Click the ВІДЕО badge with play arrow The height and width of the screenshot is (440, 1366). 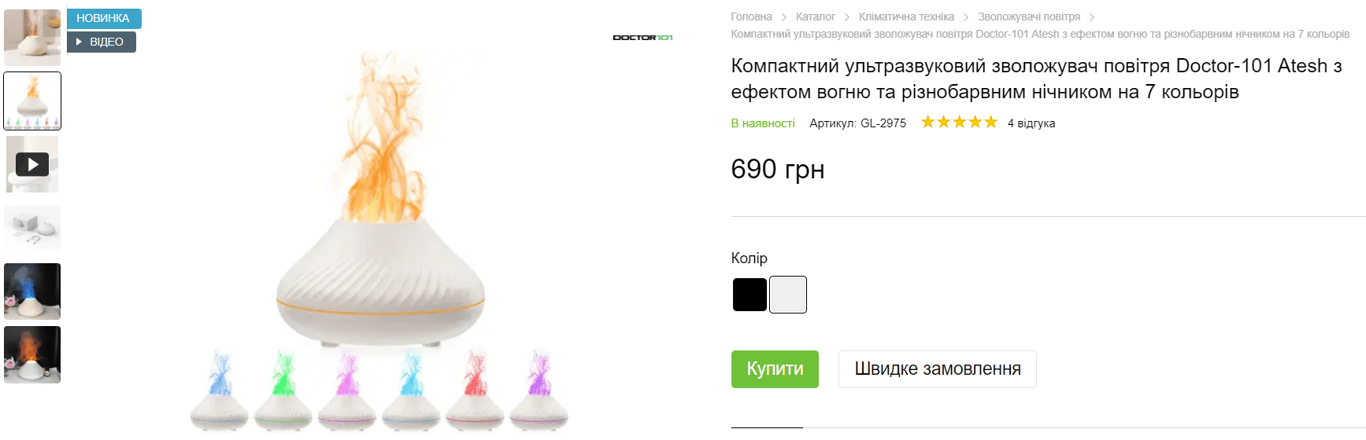(x=101, y=42)
